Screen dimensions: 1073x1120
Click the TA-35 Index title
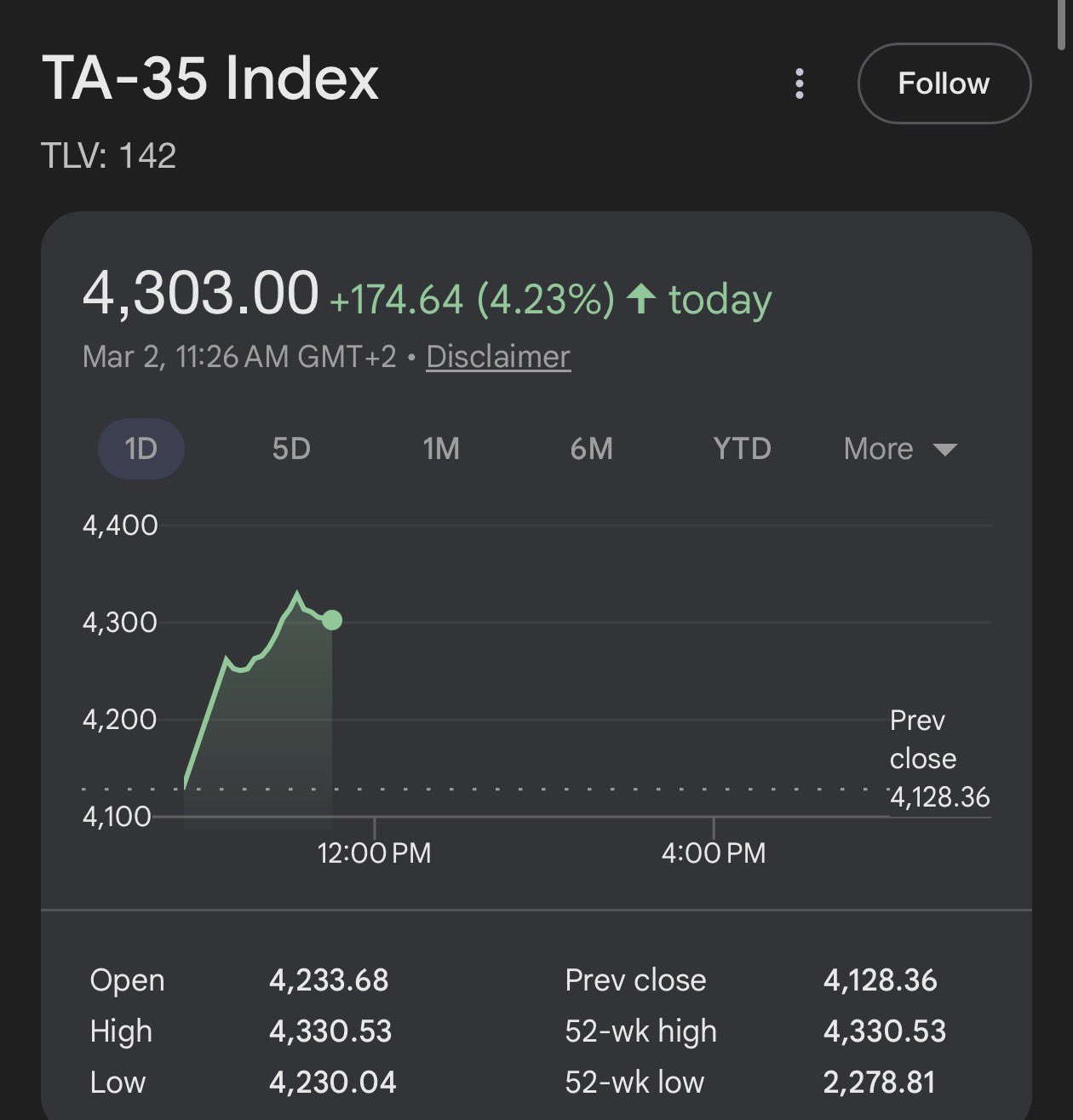pos(210,78)
